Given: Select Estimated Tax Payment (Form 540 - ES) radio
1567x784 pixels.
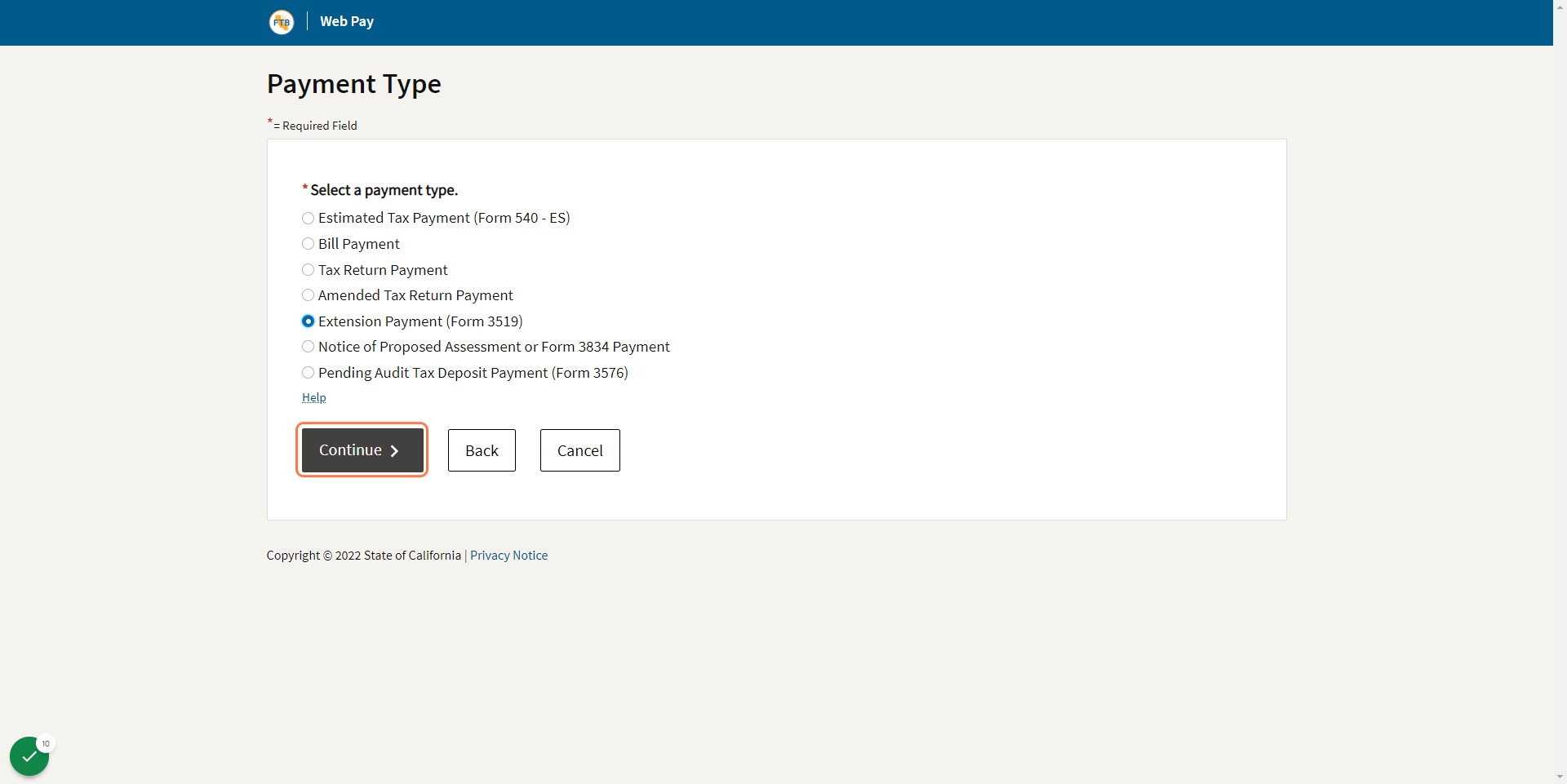Looking at the screenshot, I should click(308, 219).
